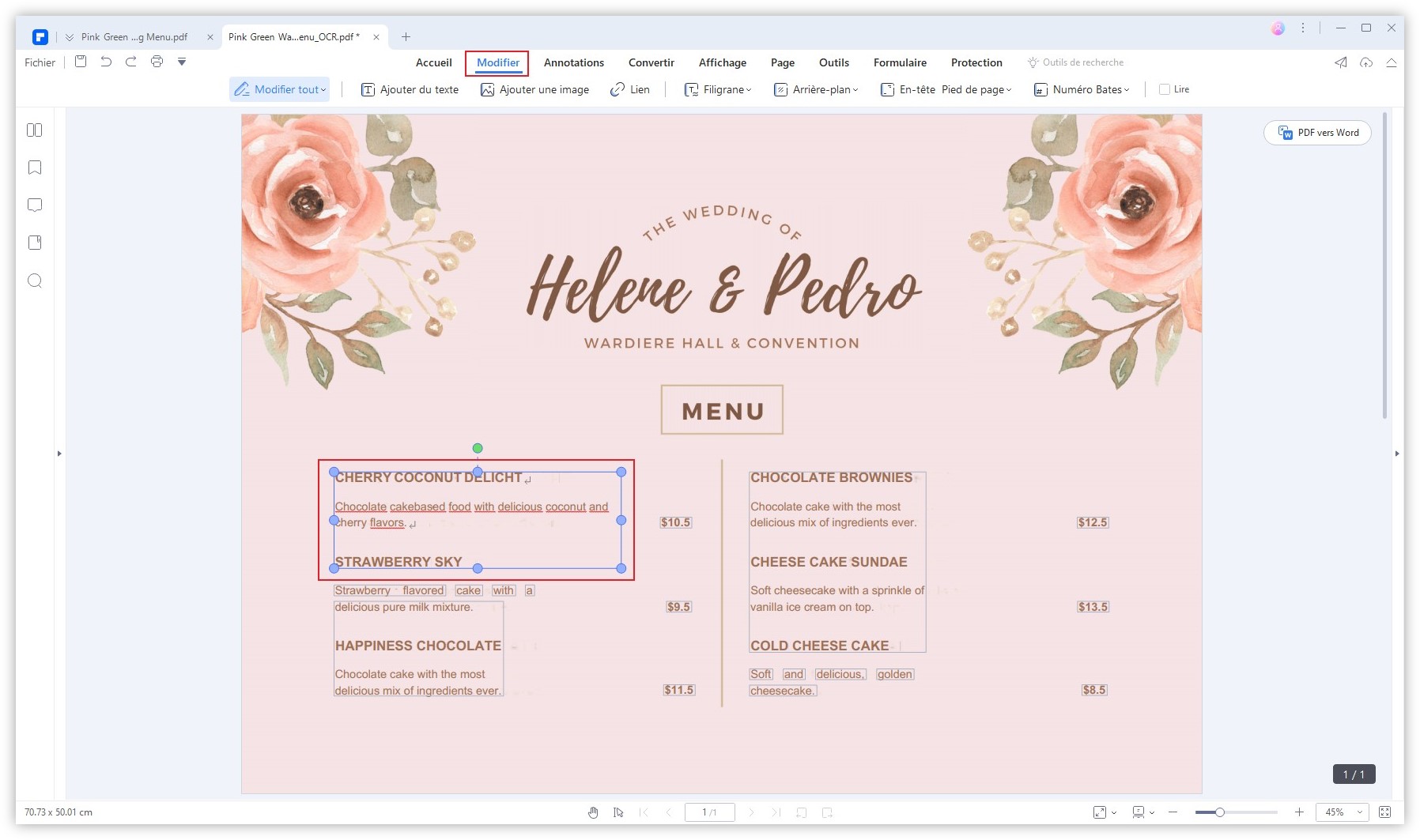1420x840 pixels.
Task: Select the hand pan tool
Action: (x=593, y=812)
